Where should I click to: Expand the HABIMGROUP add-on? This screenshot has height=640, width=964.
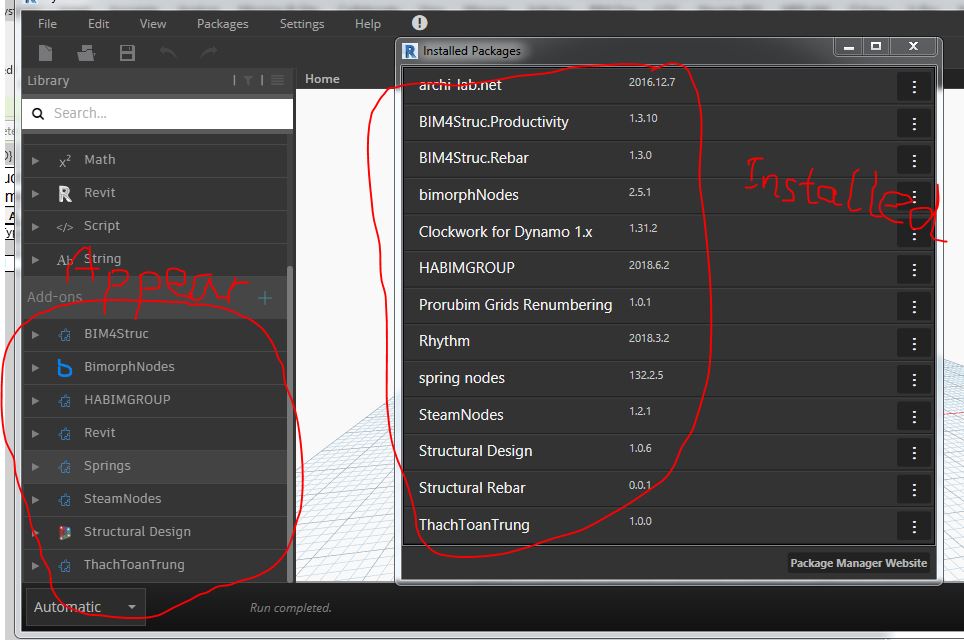(36, 401)
